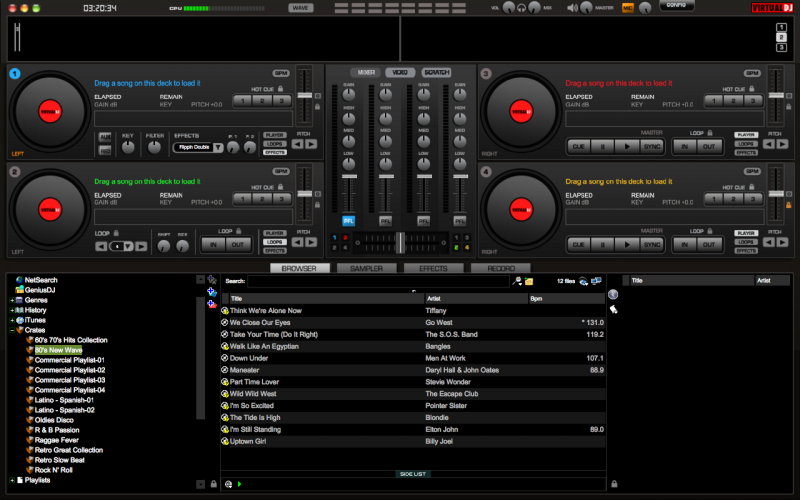This screenshot has height=500, width=800.
Task: Select the SCRATCH panel tab
Action: point(436,72)
